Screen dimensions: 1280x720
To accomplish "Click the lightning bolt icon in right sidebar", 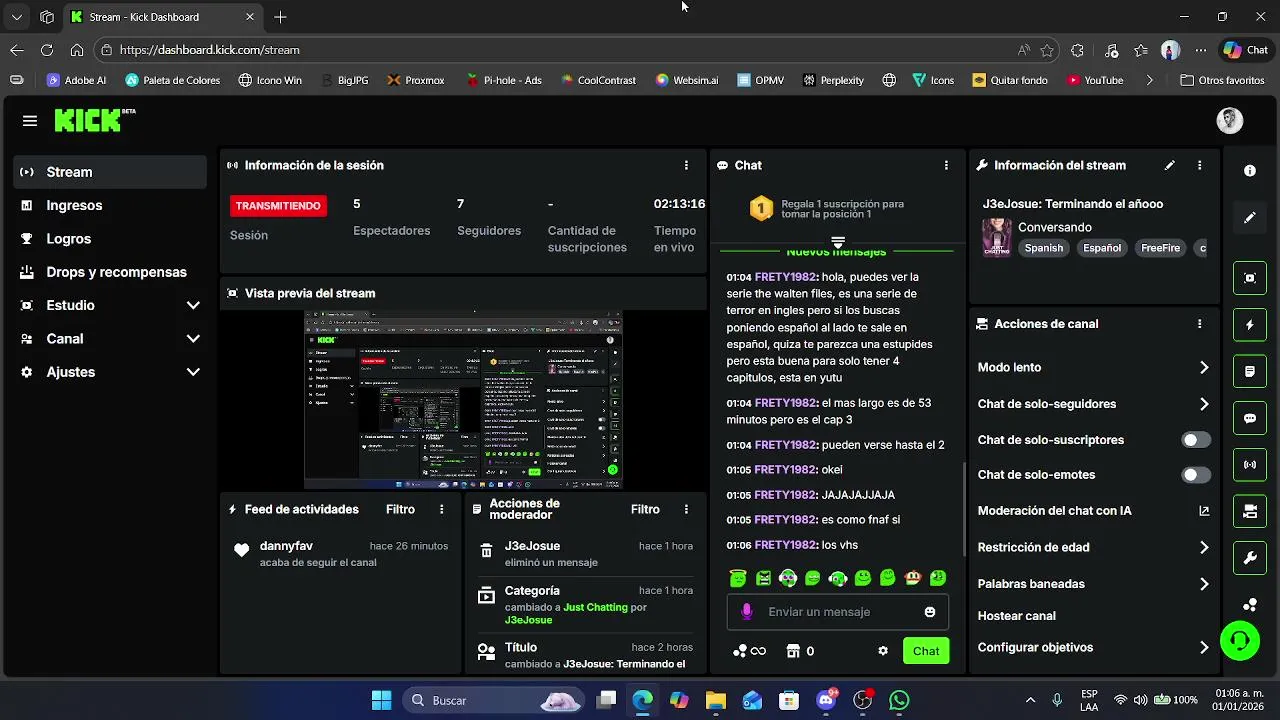I will click(1250, 325).
